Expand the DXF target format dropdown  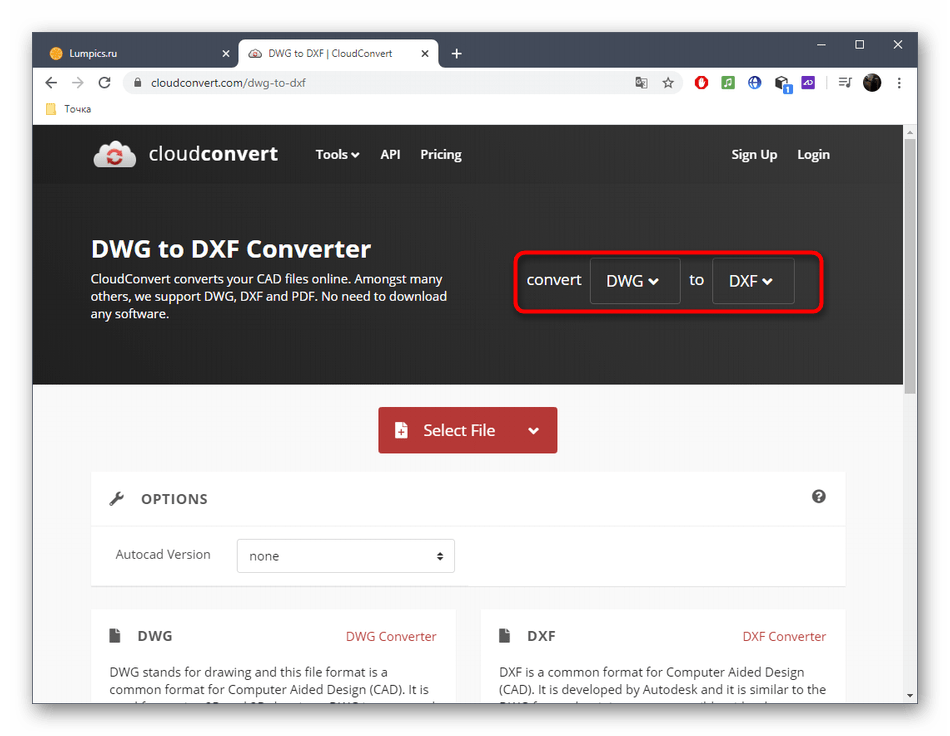coord(752,281)
